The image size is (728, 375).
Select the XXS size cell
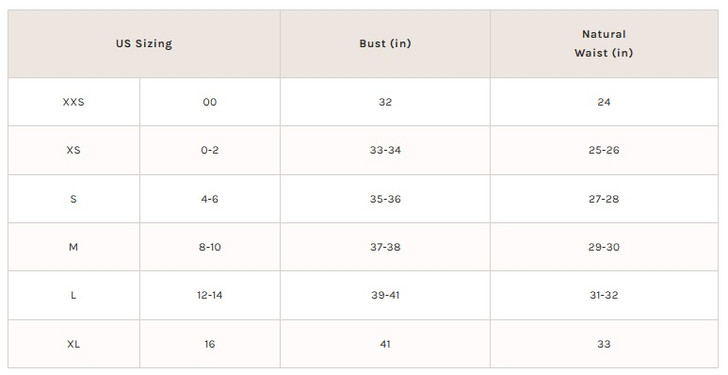[x=73, y=102]
